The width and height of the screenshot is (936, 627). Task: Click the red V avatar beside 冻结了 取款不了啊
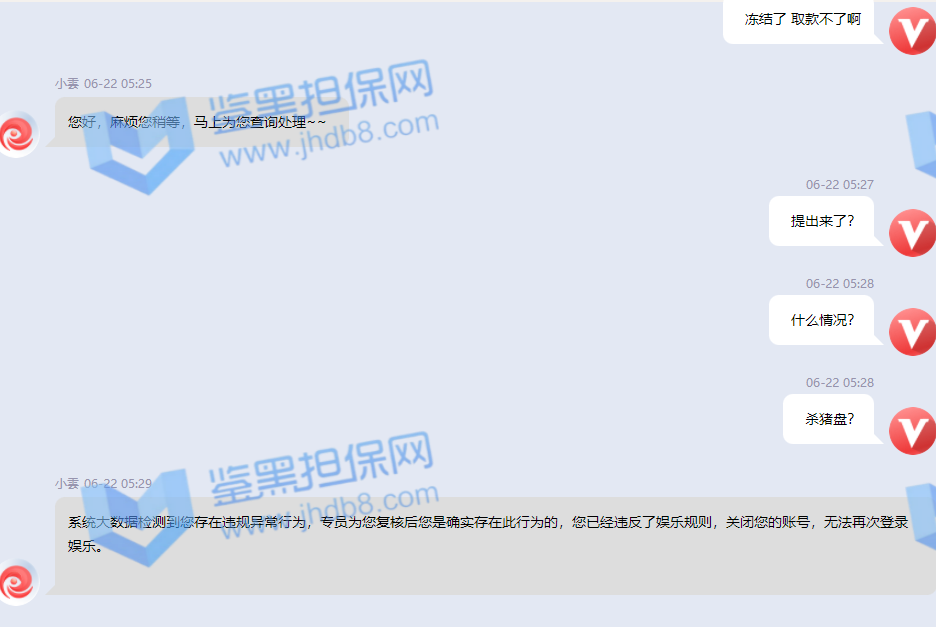coord(911,30)
